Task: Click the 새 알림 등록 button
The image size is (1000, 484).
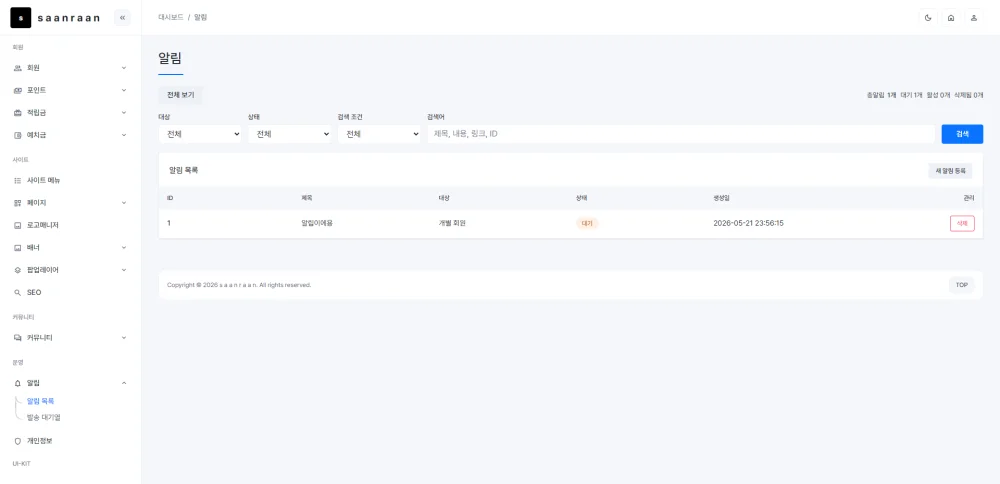Action: point(950,170)
